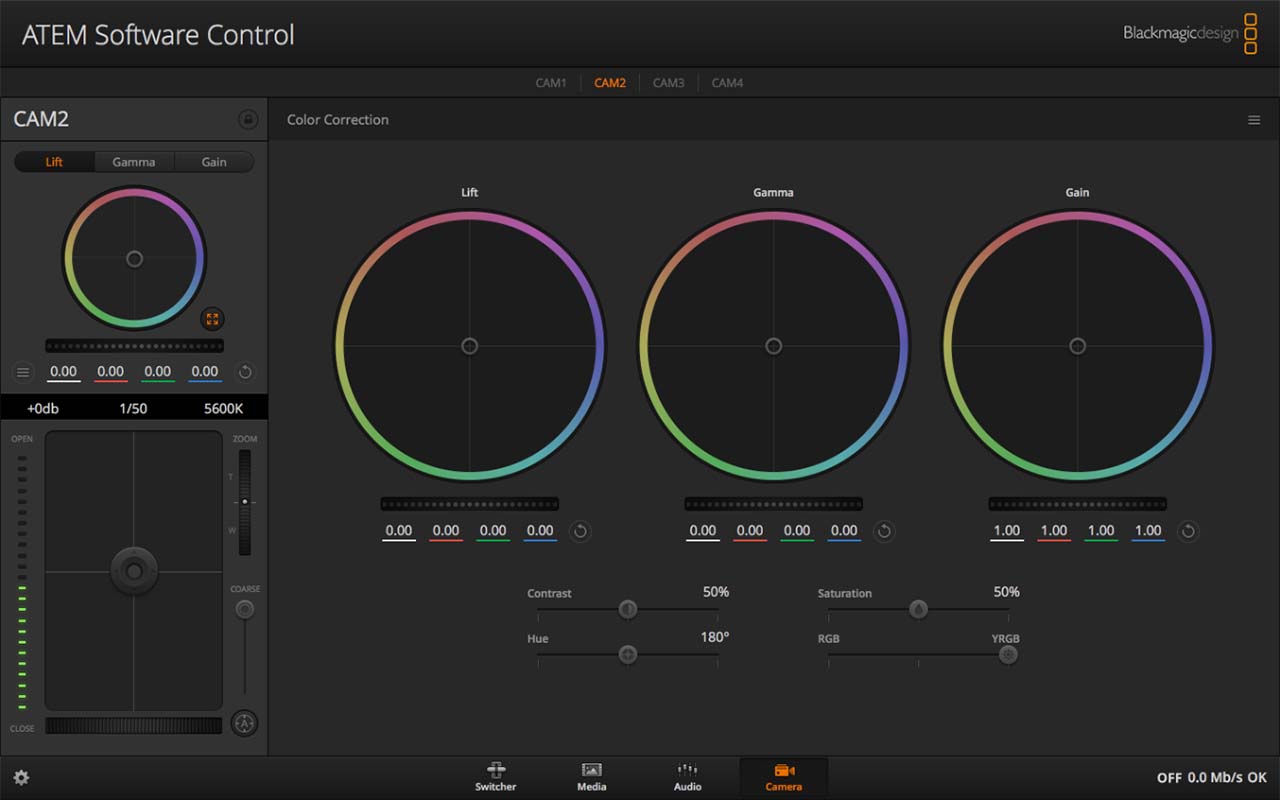
Task: Switch to the CAM3 tab
Action: [668, 83]
